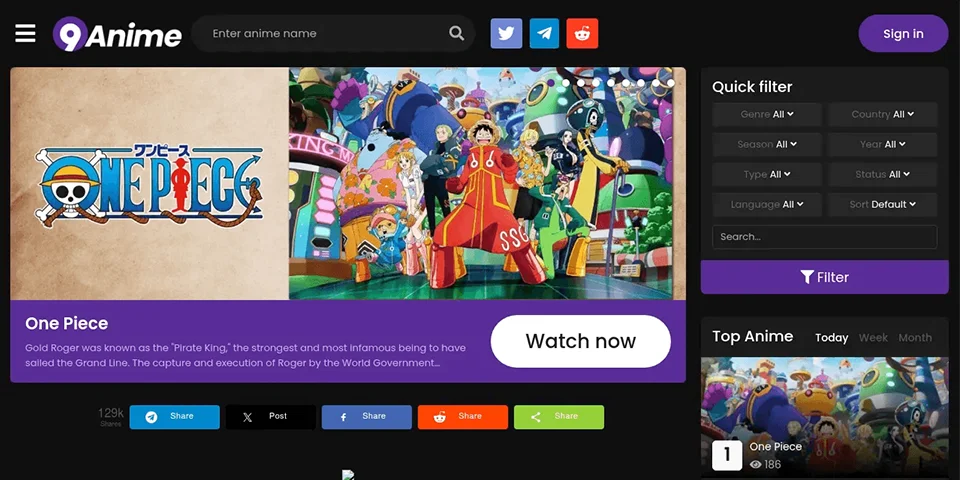The width and height of the screenshot is (960, 480).
Task: Go to the 9Anime logo homepage
Action: (x=117, y=34)
